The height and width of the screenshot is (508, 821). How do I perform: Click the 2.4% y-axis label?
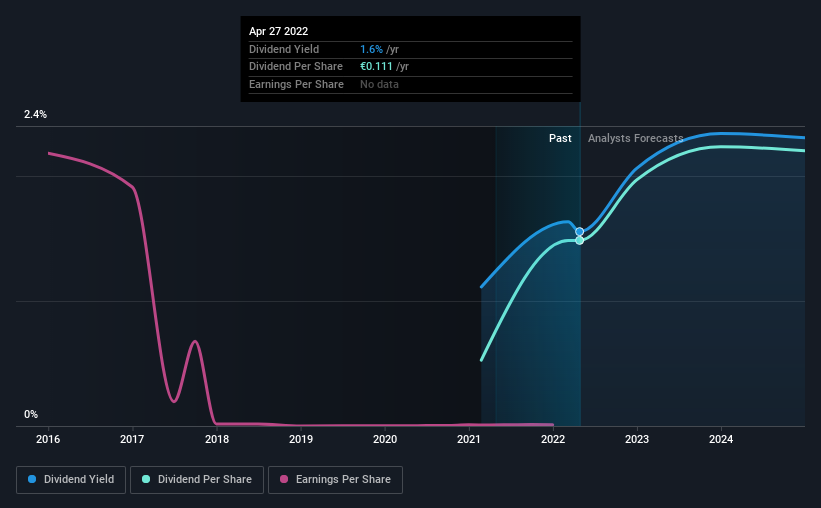click(35, 114)
